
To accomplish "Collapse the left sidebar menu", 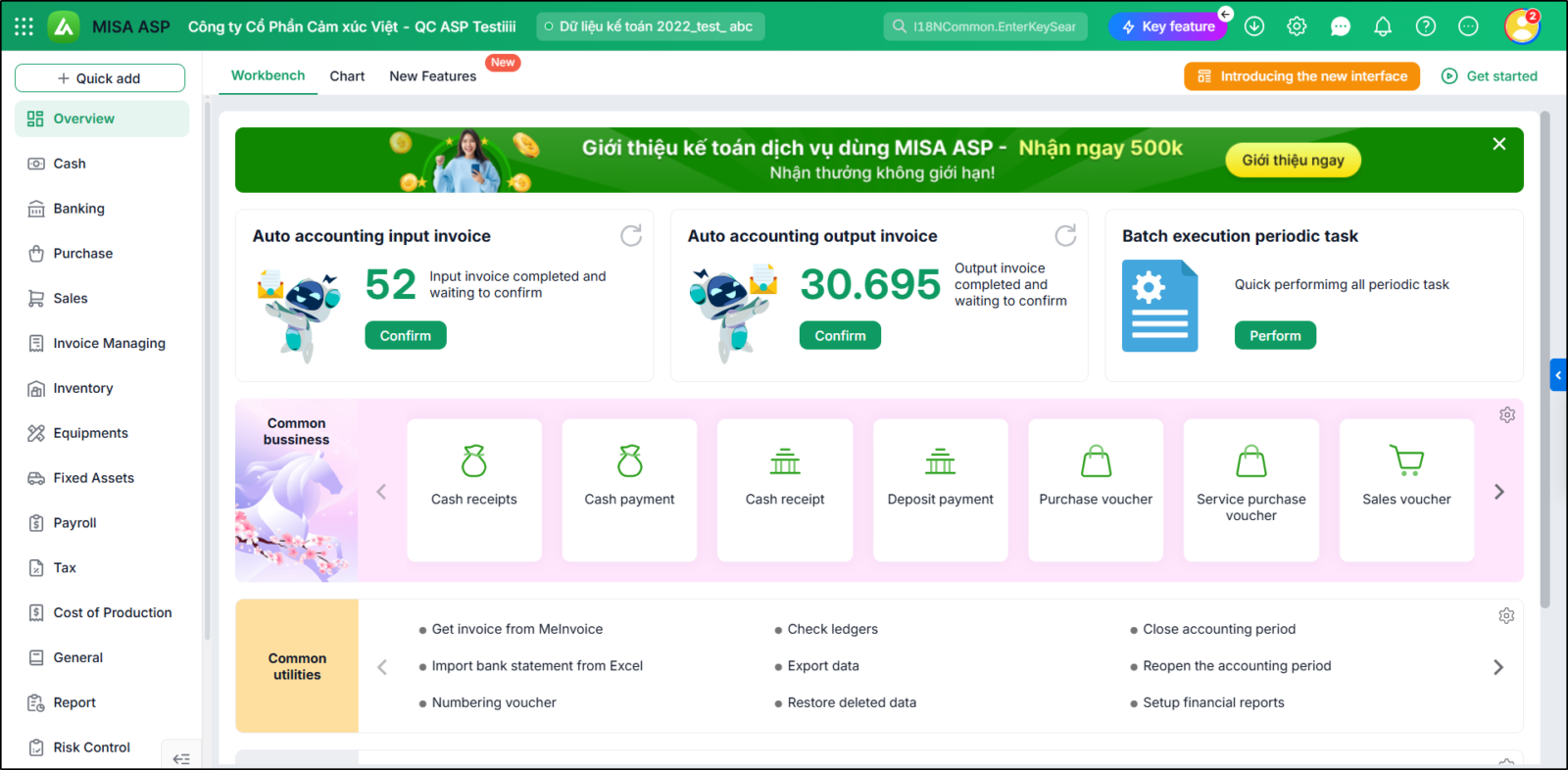I will [181, 758].
